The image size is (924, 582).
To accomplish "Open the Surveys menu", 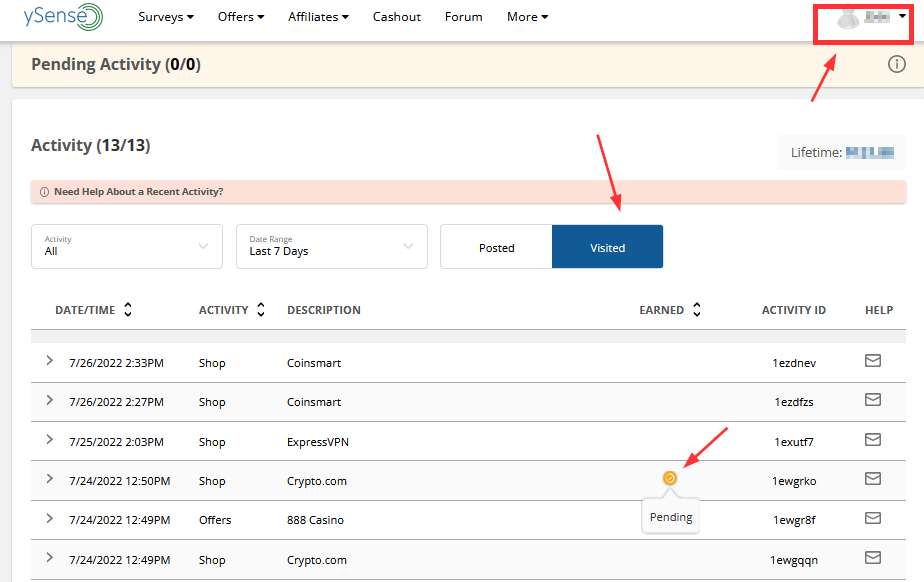I will (166, 17).
